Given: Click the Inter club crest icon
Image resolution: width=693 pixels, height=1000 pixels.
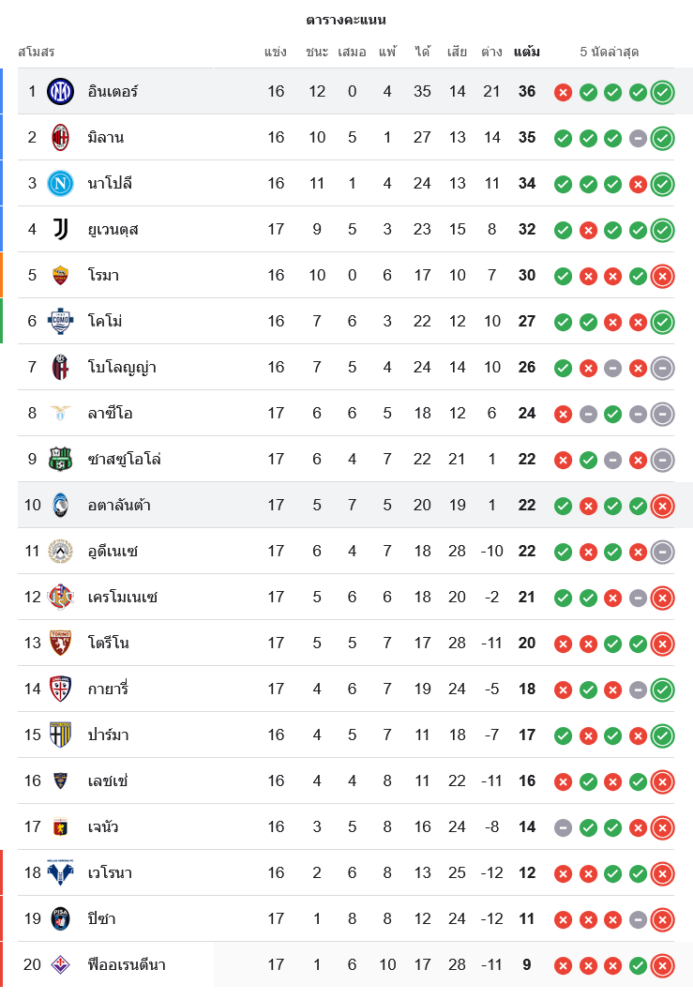Looking at the screenshot, I should coord(61,91).
